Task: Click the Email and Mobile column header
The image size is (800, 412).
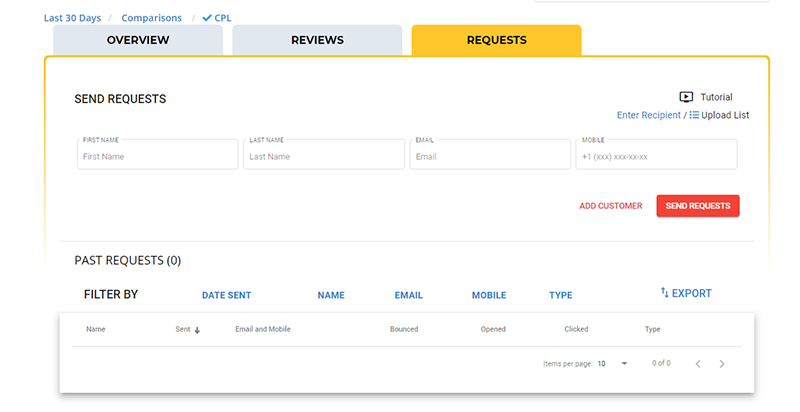Action: 263,329
